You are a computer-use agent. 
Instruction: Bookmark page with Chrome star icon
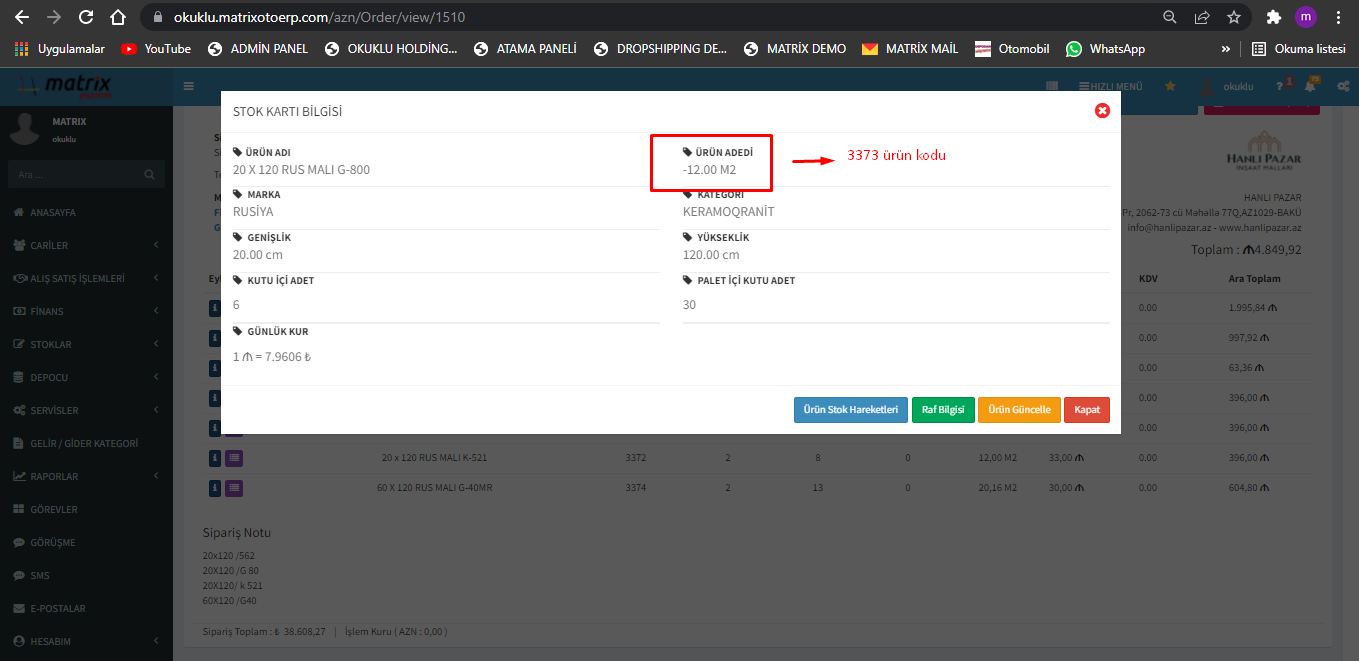tap(1234, 17)
